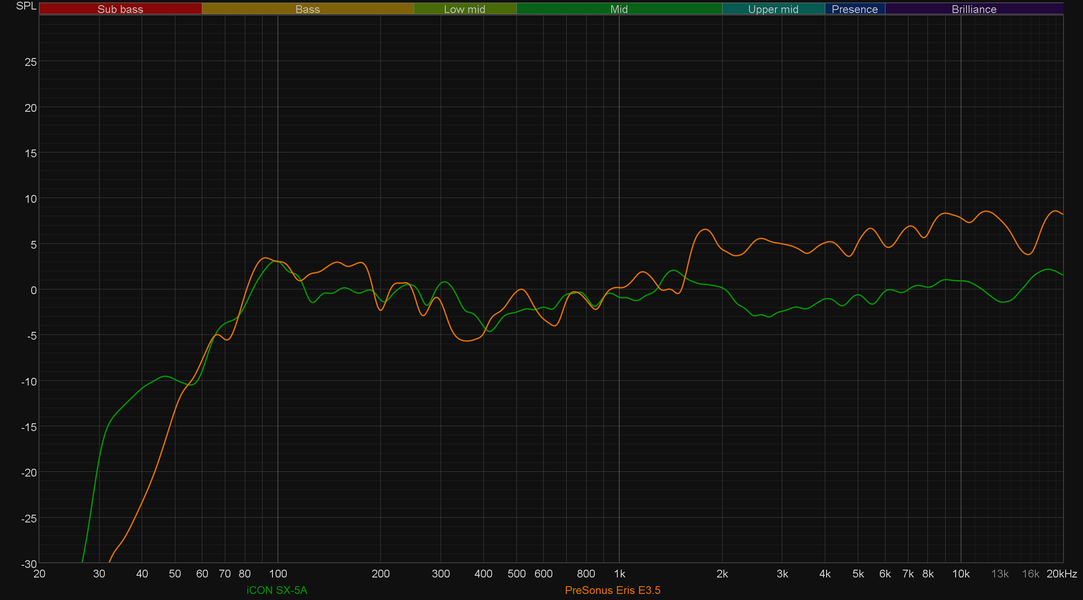The image size is (1083, 600).
Task: Click the Brilliance band header
Action: tap(974, 9)
